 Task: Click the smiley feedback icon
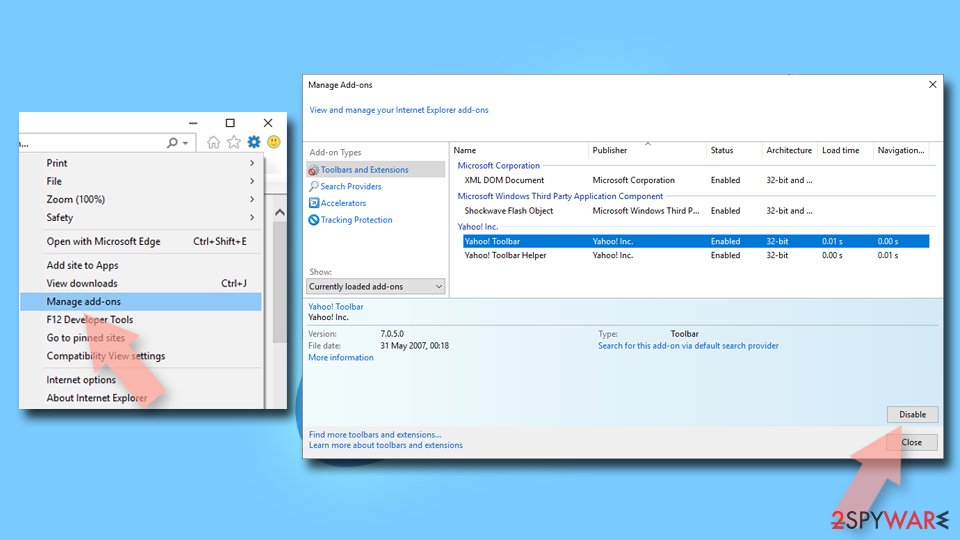[x=274, y=142]
